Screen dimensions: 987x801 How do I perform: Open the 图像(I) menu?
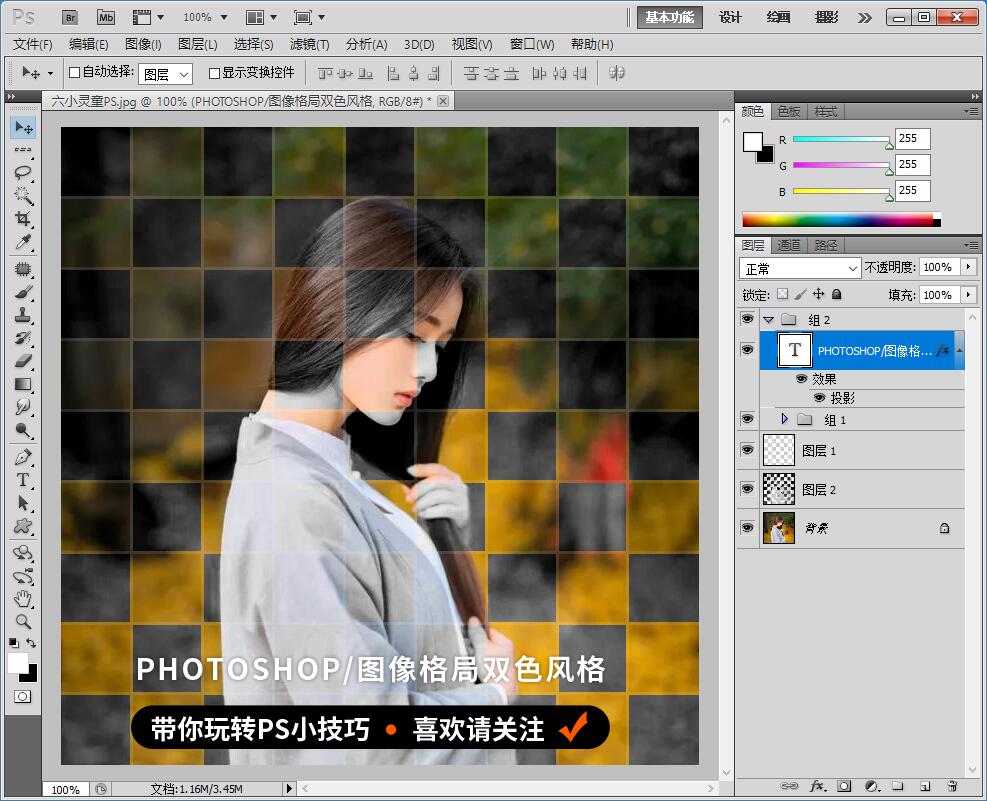point(144,45)
